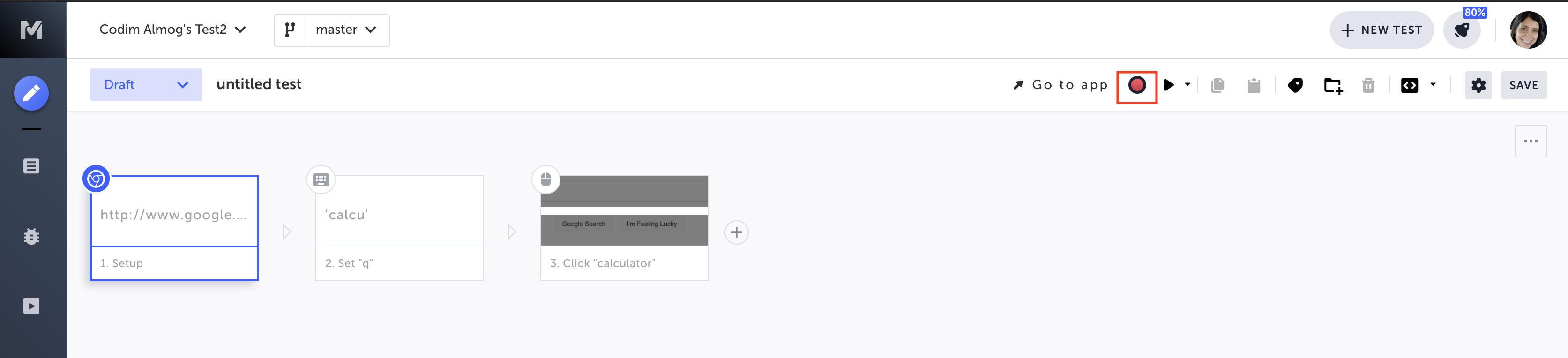Viewport: 1568px width, 358px height.
Task: Run the test with play button
Action: 1168,85
